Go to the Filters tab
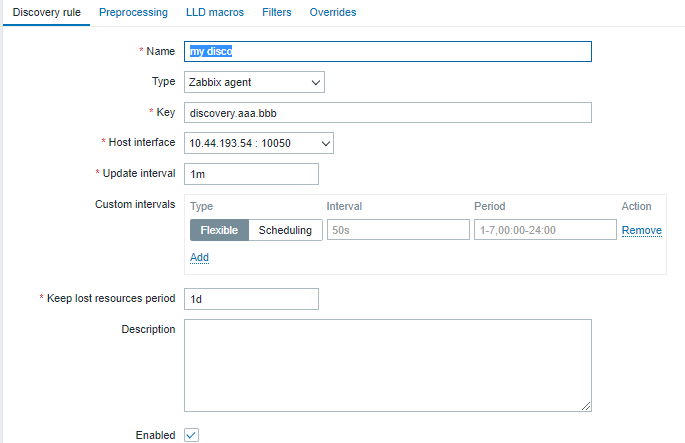Image resolution: width=685 pixels, height=443 pixels. point(277,12)
